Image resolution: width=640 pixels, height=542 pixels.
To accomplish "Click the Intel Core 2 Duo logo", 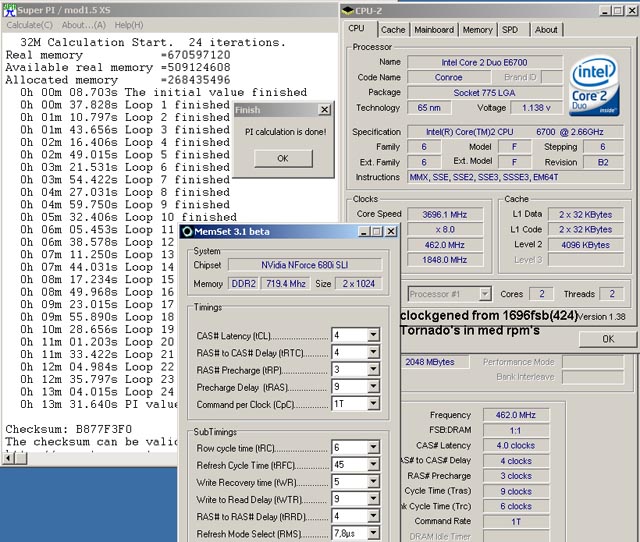I will [594, 87].
